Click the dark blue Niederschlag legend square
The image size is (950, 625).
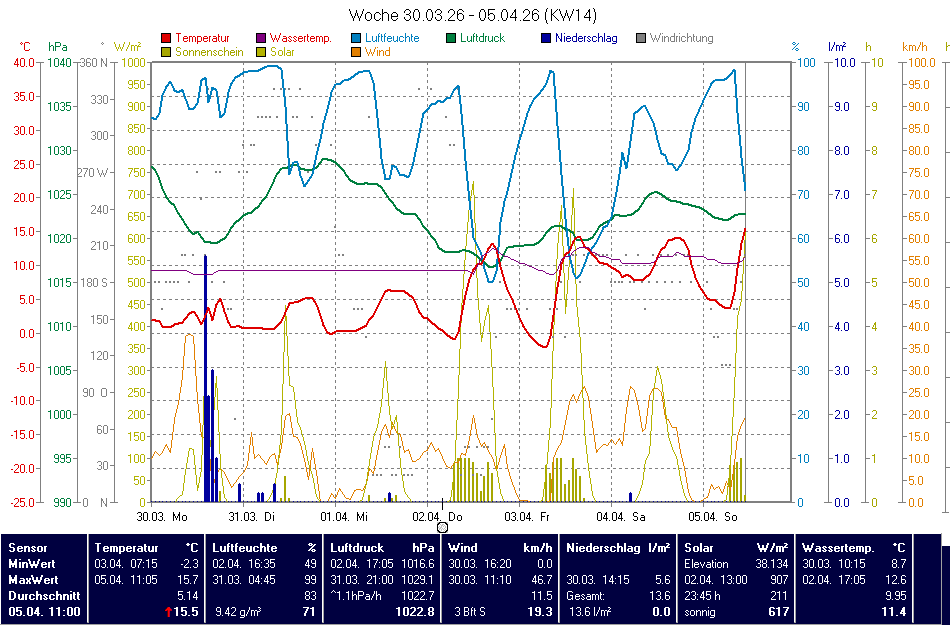coord(546,39)
